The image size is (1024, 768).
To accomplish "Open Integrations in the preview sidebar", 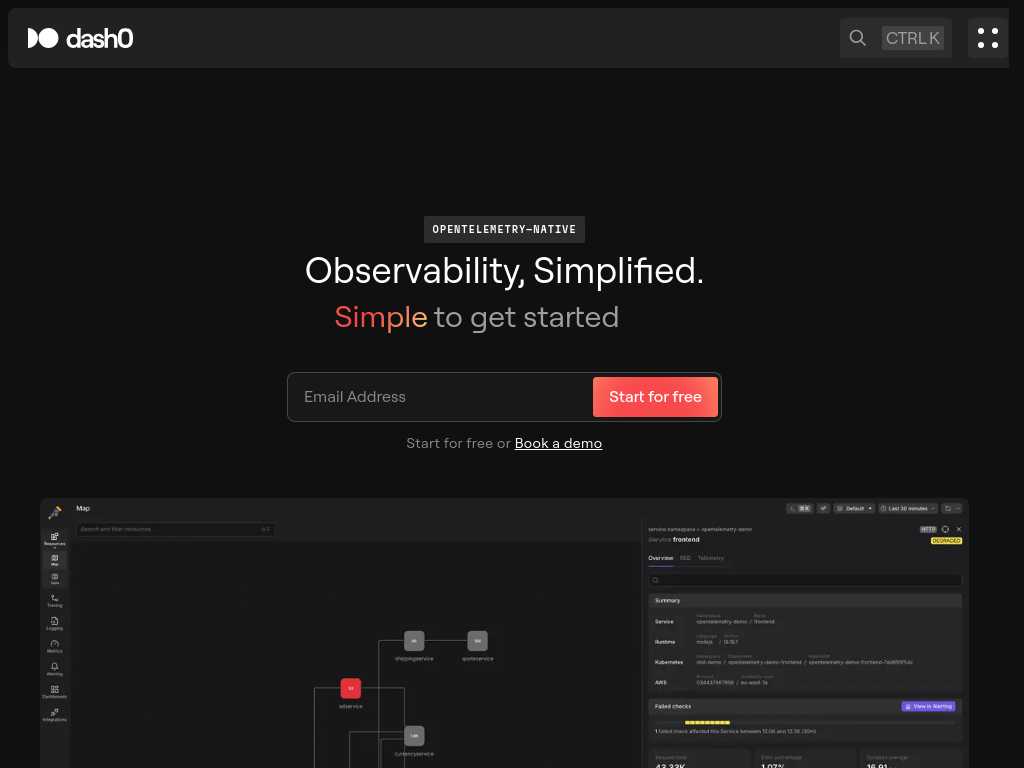I will click(x=55, y=714).
